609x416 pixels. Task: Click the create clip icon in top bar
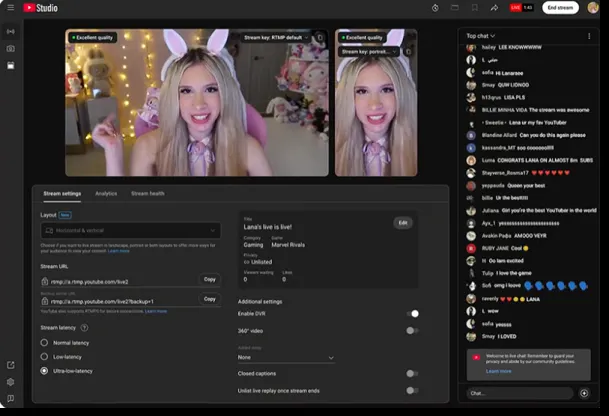tap(455, 8)
